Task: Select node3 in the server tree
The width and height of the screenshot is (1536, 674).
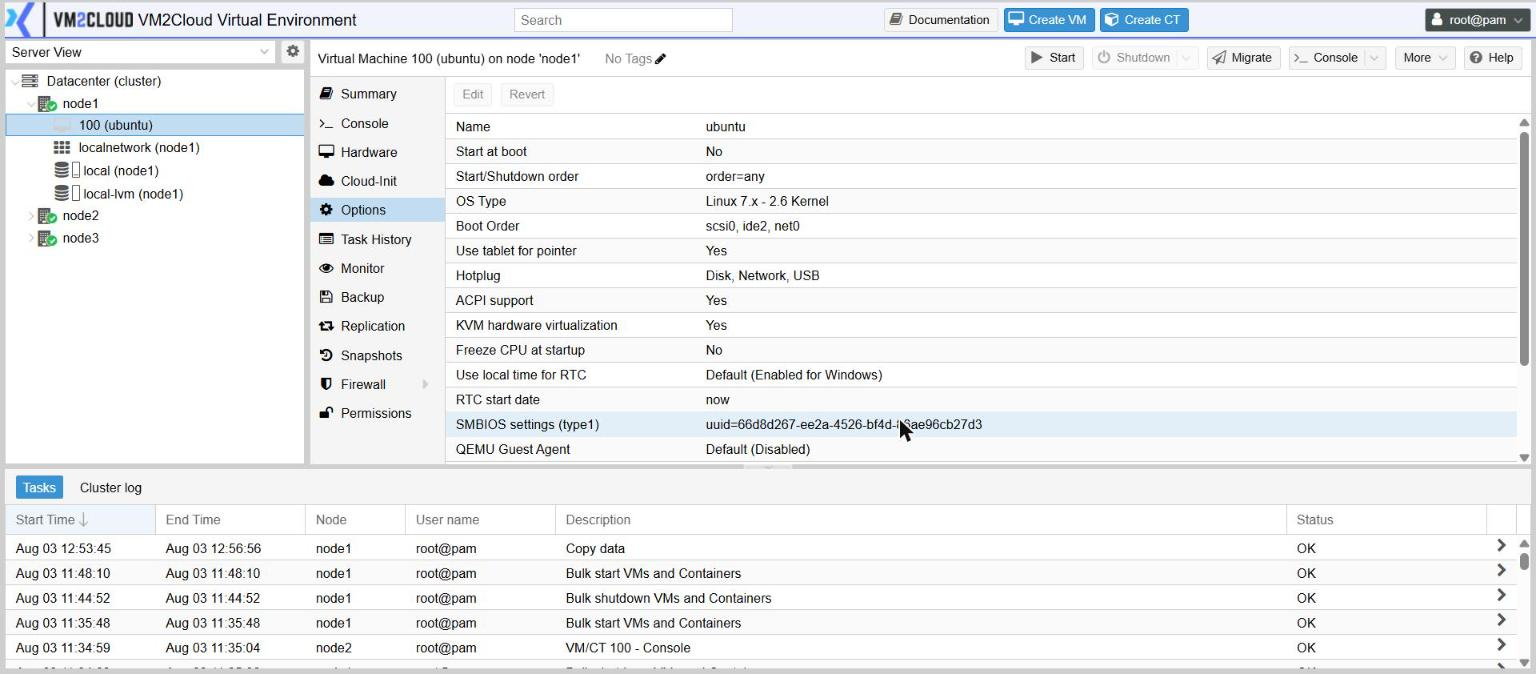Action: pyautogui.click(x=80, y=238)
